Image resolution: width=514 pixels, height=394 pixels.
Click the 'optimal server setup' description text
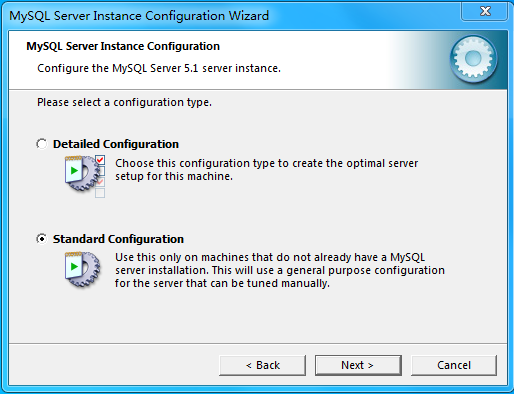click(266, 170)
